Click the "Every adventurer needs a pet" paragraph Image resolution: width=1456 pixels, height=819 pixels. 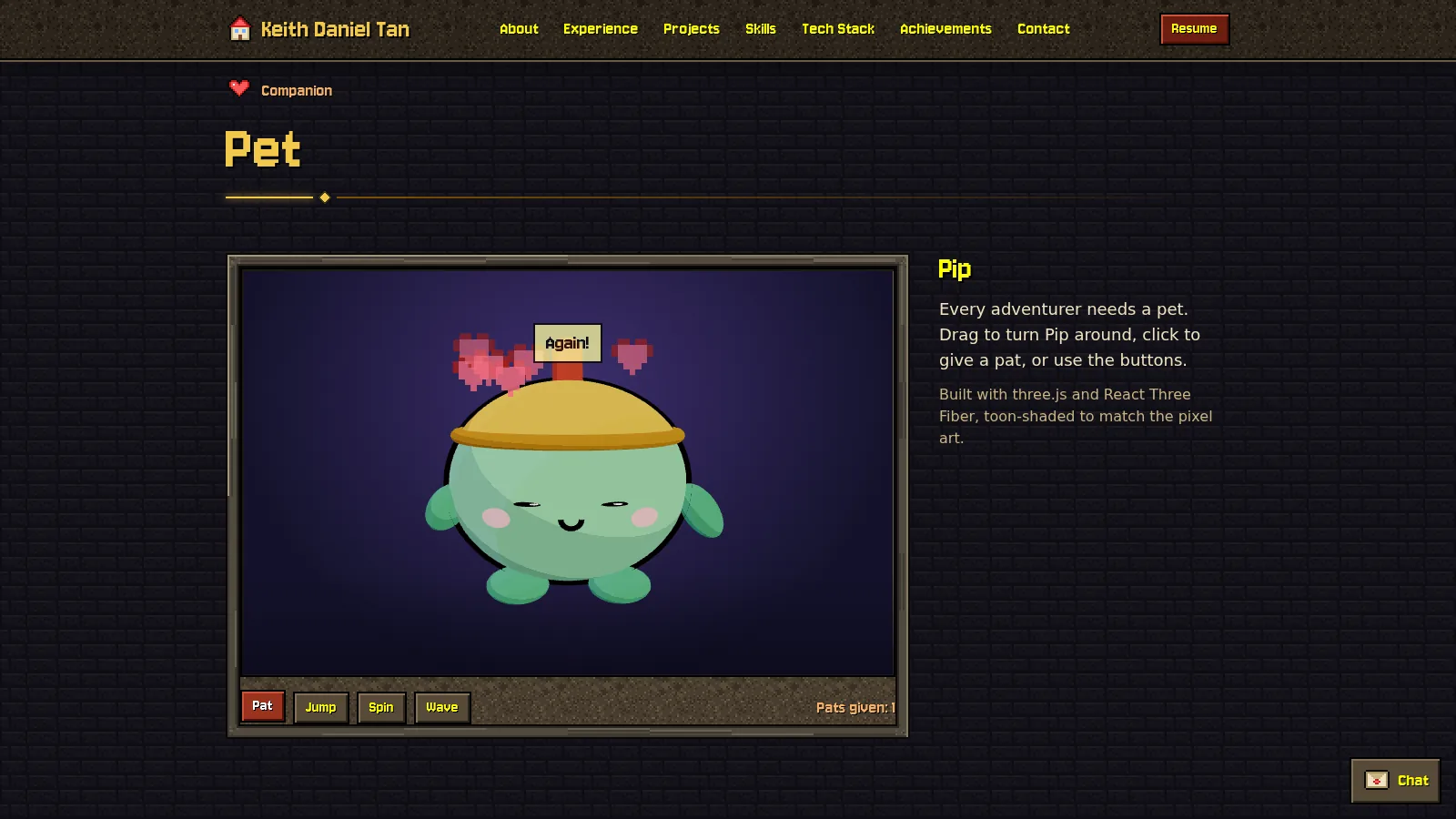[1069, 334]
